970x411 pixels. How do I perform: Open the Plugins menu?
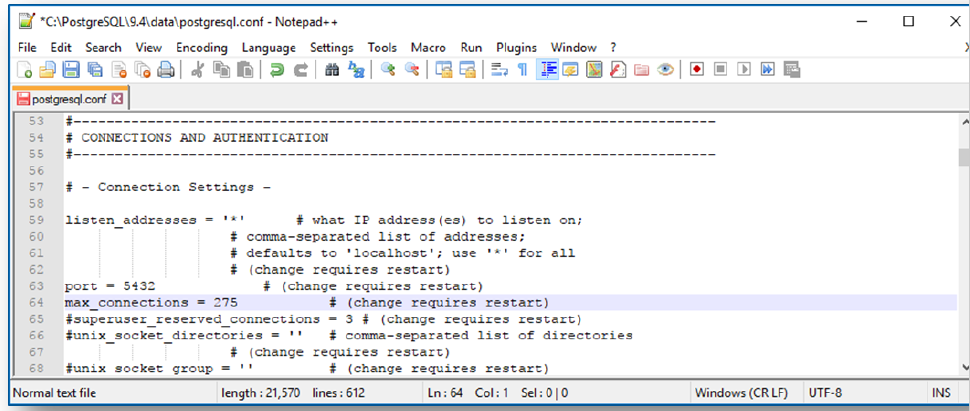click(516, 47)
